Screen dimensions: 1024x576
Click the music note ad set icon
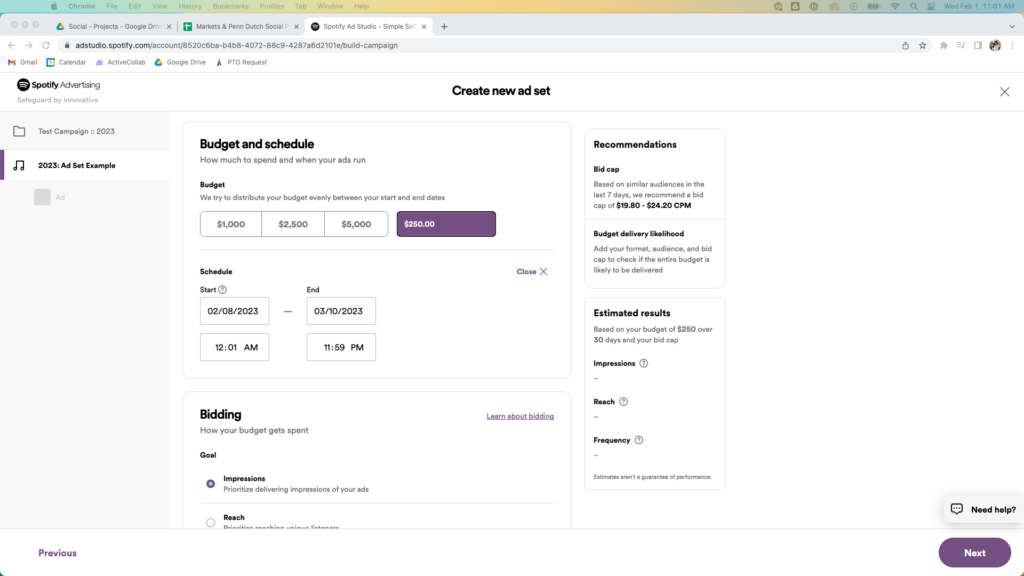[x=19, y=165]
